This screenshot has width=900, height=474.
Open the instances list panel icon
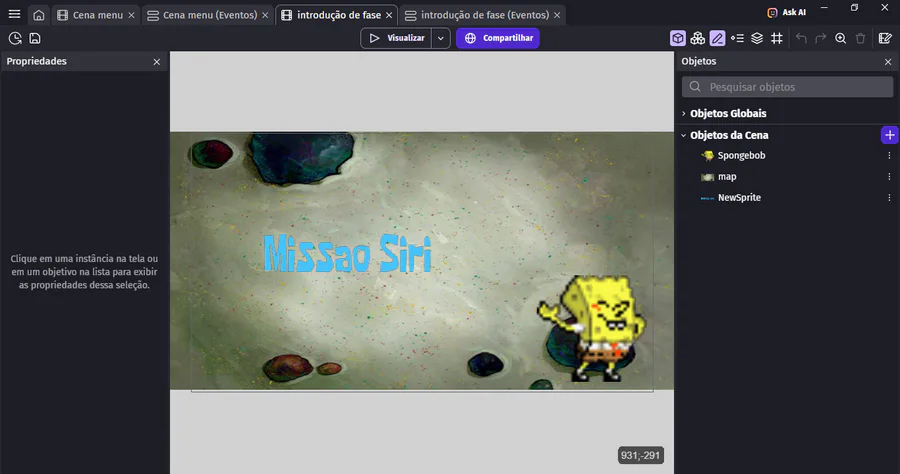(x=737, y=38)
